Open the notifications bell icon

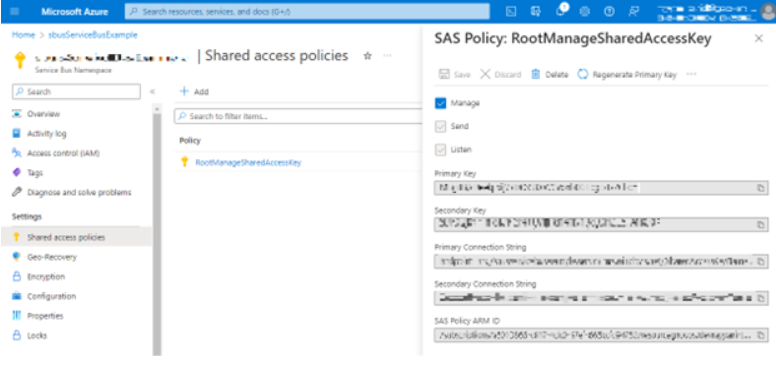pyautogui.click(x=561, y=11)
